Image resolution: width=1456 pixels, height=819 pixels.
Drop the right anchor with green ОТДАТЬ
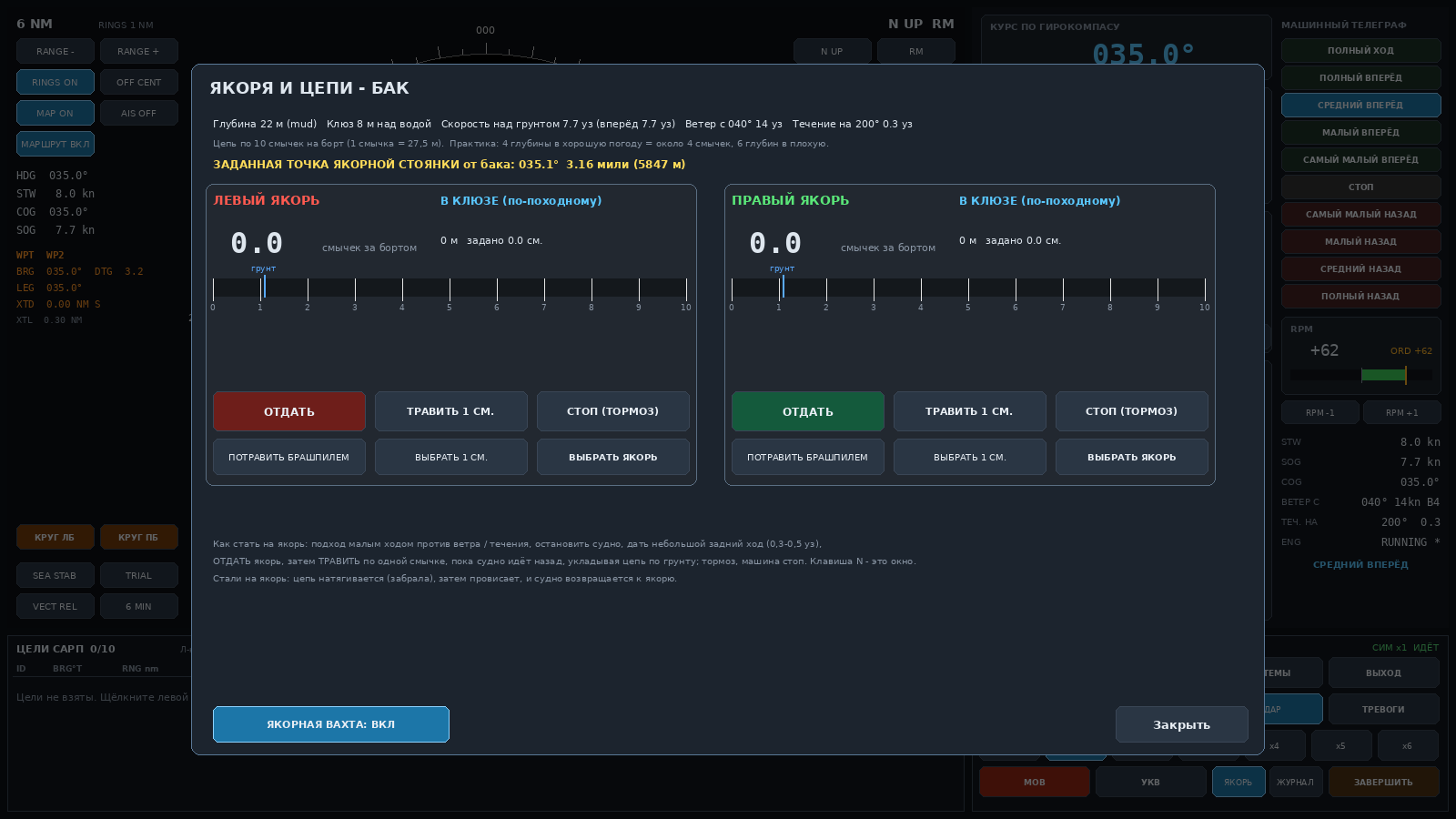[x=808, y=411]
